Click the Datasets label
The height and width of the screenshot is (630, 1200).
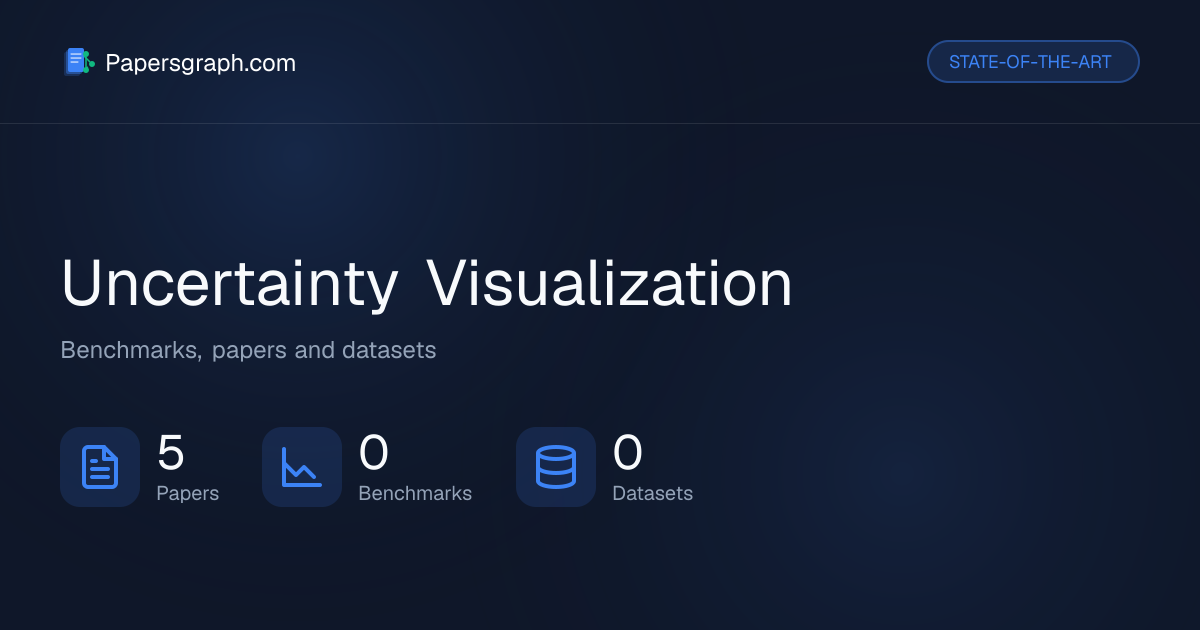coord(652,493)
